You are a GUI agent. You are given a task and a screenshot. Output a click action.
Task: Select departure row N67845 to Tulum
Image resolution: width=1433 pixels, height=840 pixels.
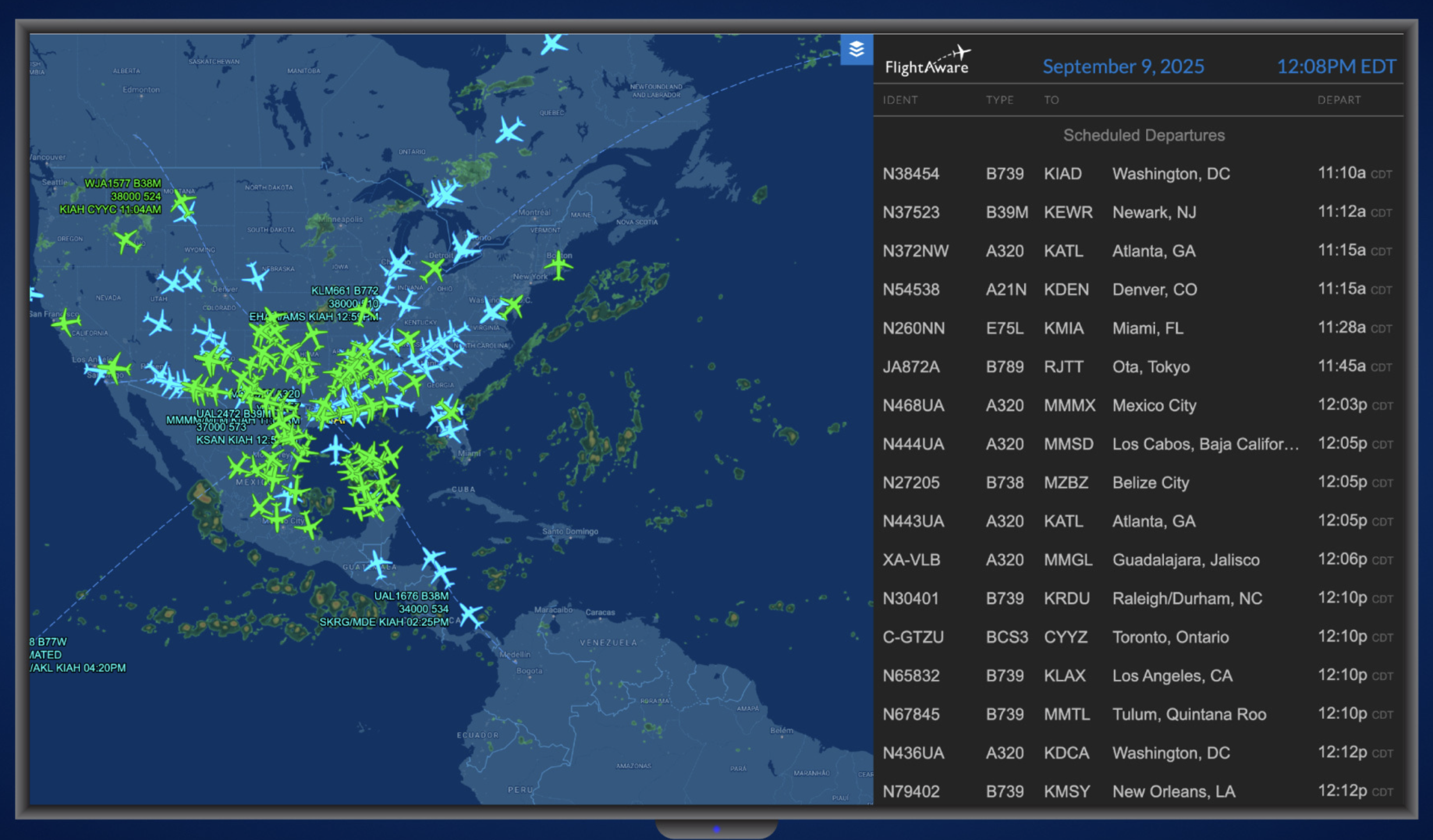tap(1138, 714)
